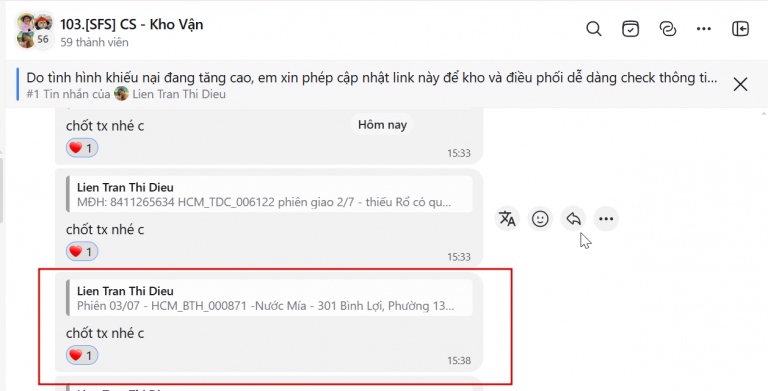Toggle heart reaction on 15:38 message
Image resolution: width=768 pixels, height=391 pixels.
click(82, 355)
